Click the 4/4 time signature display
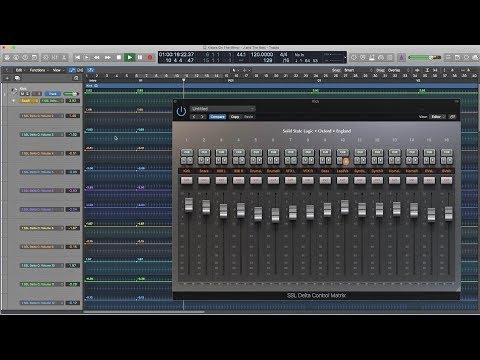480x360 pixels. coord(283,54)
